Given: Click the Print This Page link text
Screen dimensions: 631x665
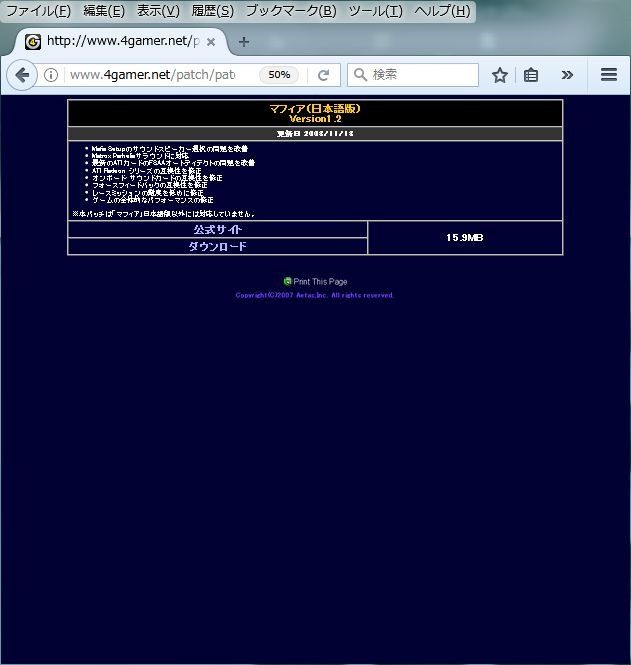Looking at the screenshot, I should click(320, 282).
